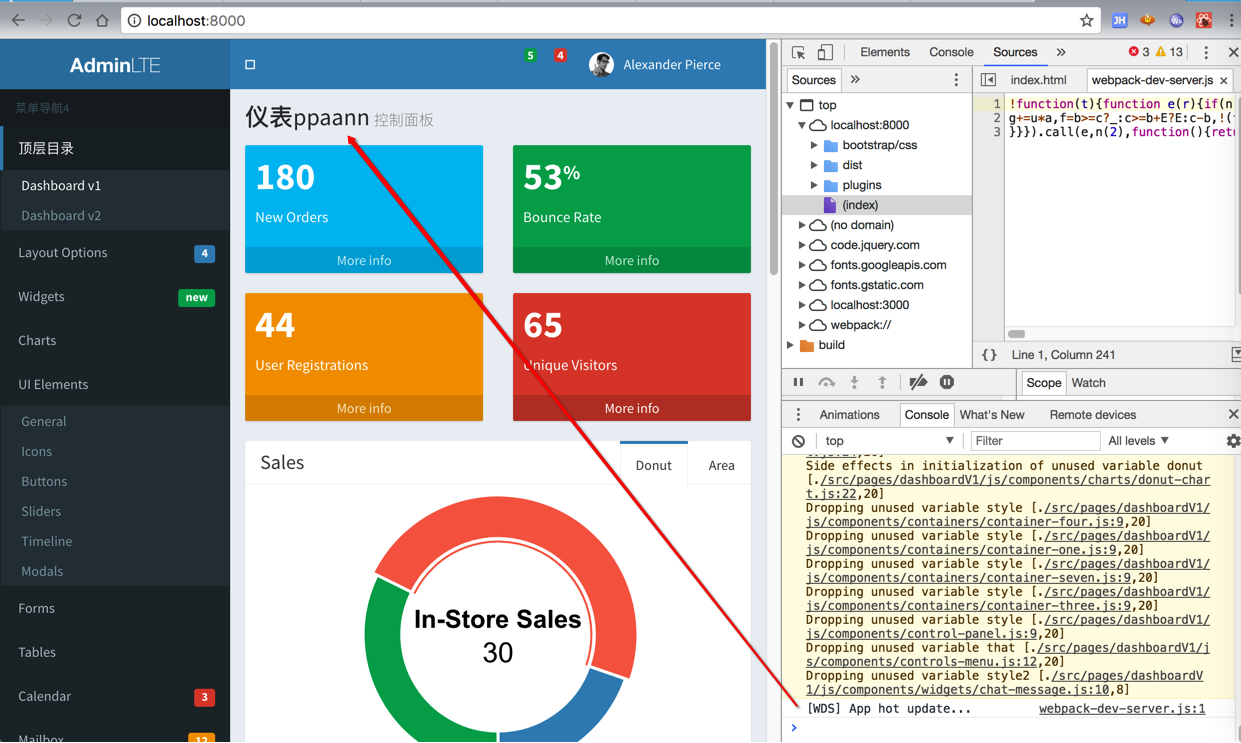Pause script execution in the debugger
1241x743 pixels.
click(798, 383)
